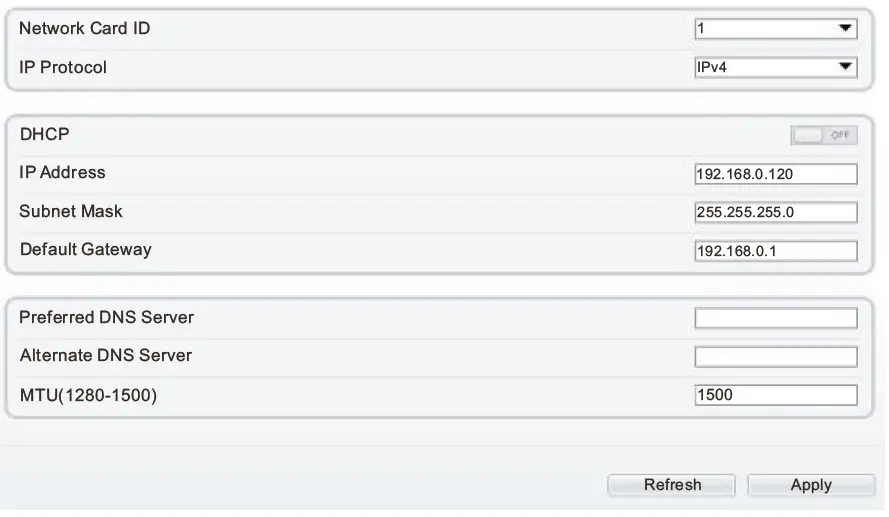Open the Network Card ID dropdown
This screenshot has height=517, width=889.
click(x=776, y=29)
